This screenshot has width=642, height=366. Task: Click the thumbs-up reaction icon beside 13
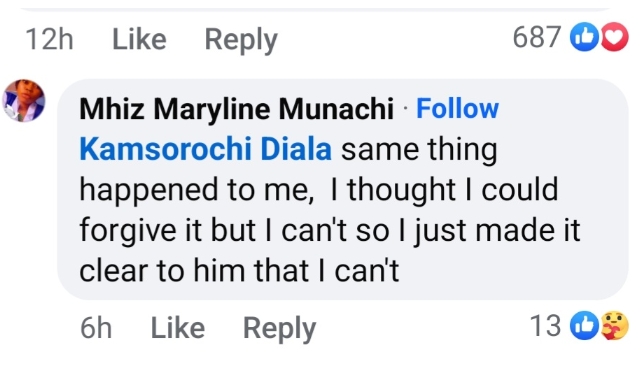(x=584, y=325)
